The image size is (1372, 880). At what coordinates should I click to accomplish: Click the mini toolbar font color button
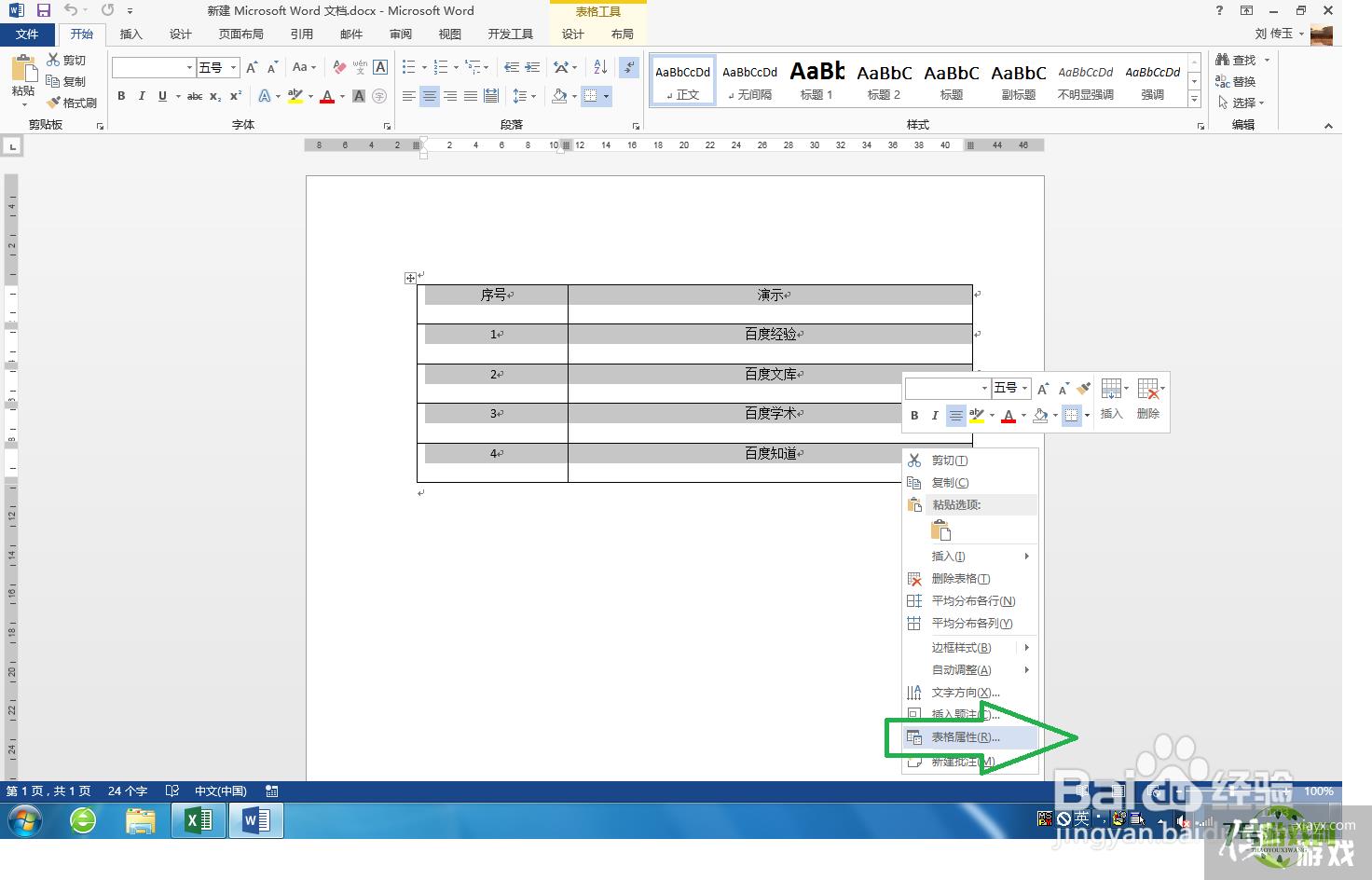coord(1008,416)
